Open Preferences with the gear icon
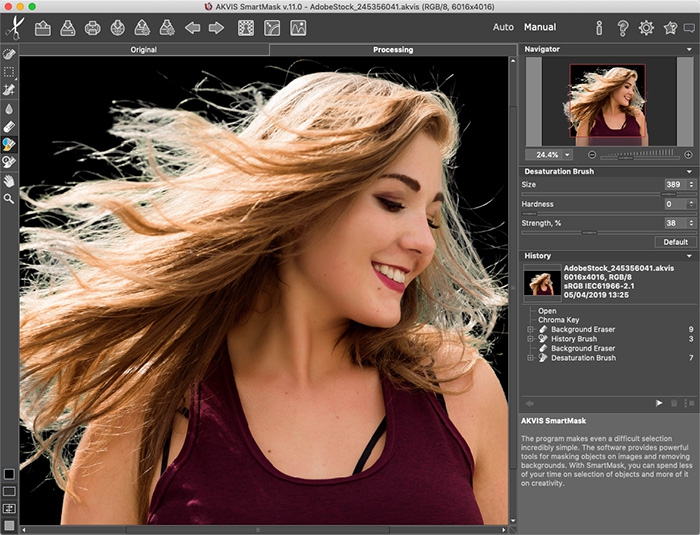 pos(646,28)
